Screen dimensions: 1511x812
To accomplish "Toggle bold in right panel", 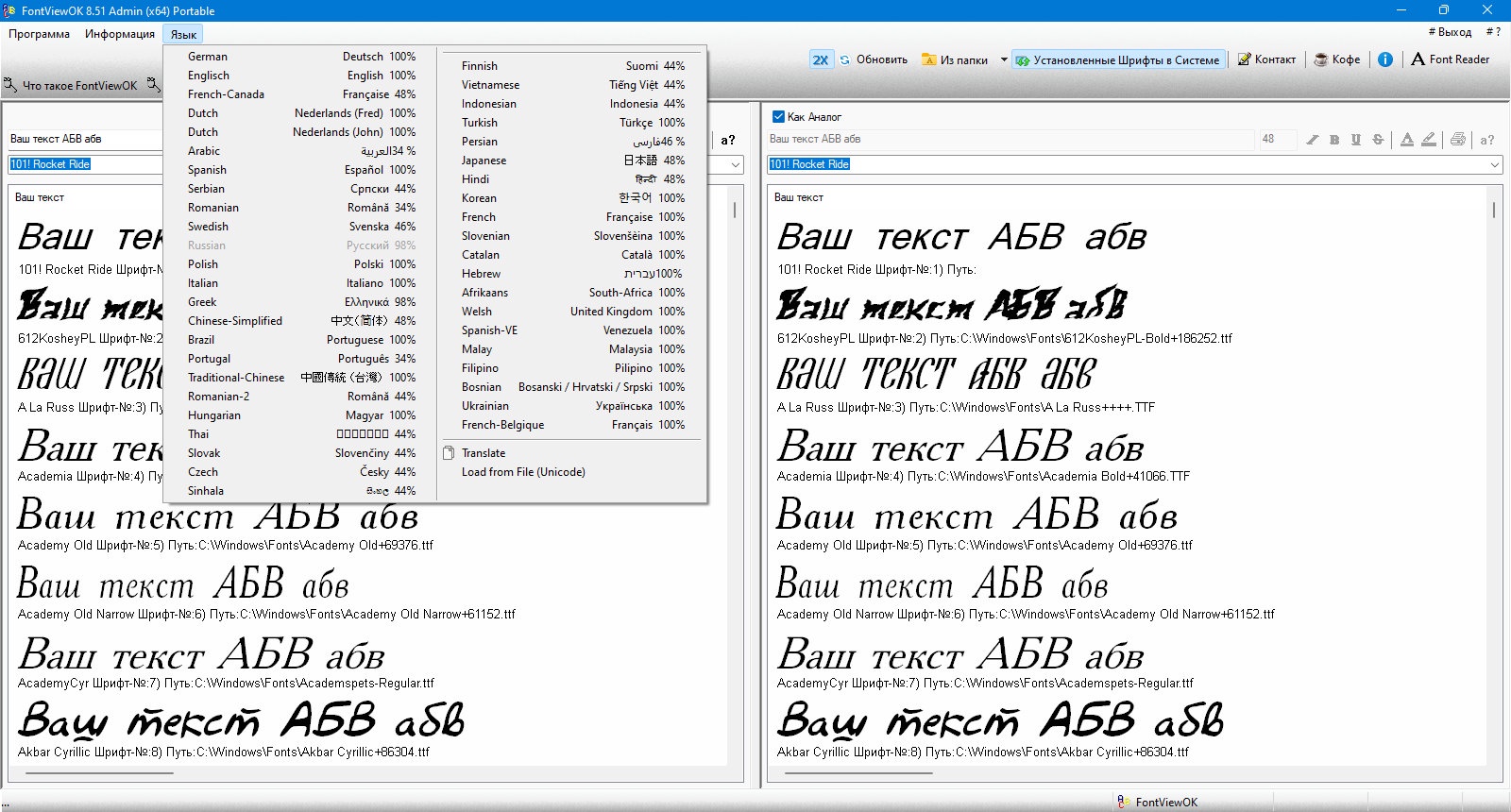I will tap(1334, 140).
